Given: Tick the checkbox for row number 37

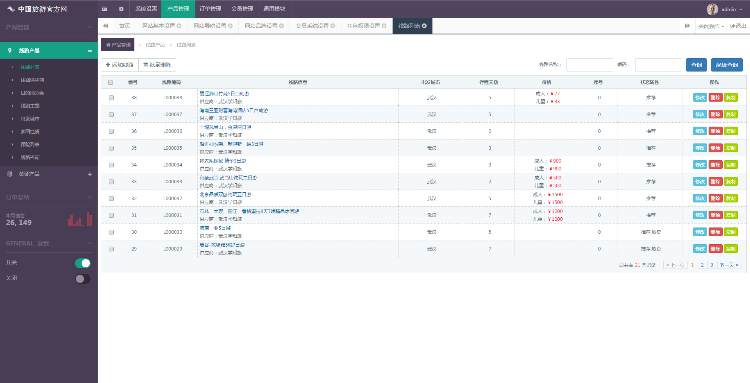Looking at the screenshot, I should pos(111,114).
